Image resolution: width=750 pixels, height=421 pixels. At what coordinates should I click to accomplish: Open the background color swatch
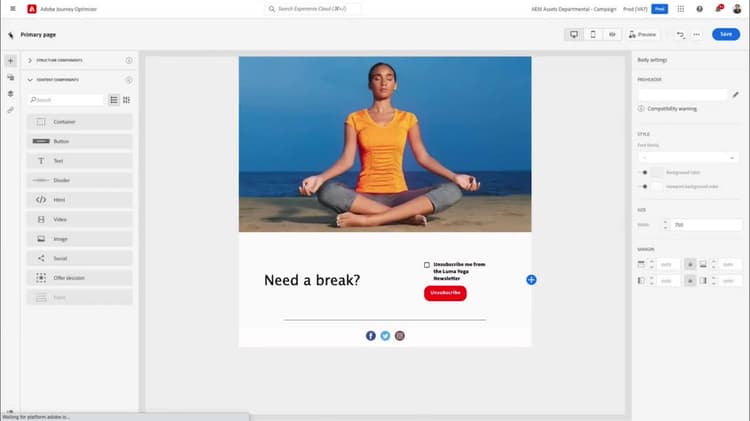(x=658, y=172)
